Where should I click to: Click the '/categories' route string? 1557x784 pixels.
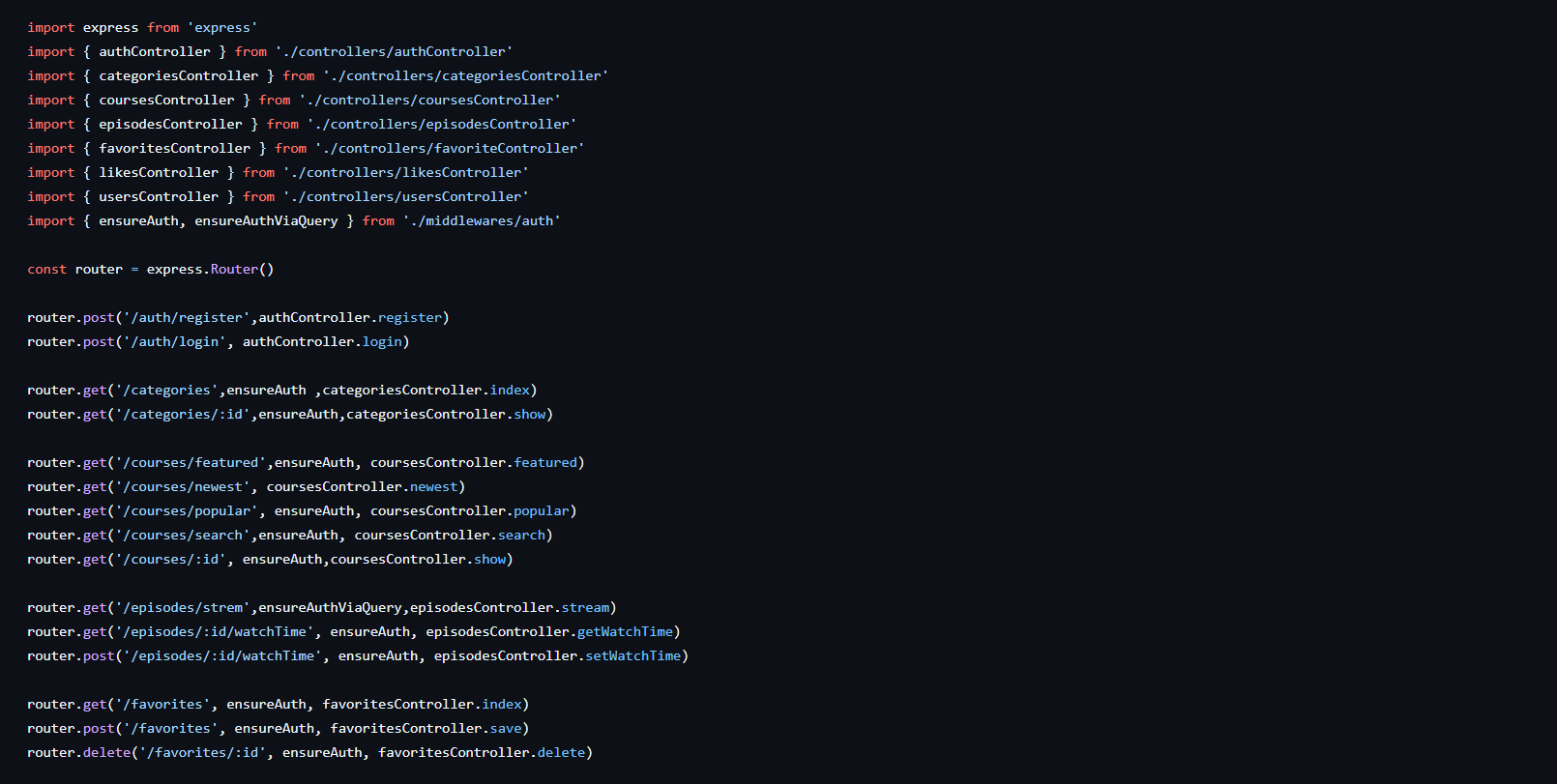pos(166,391)
